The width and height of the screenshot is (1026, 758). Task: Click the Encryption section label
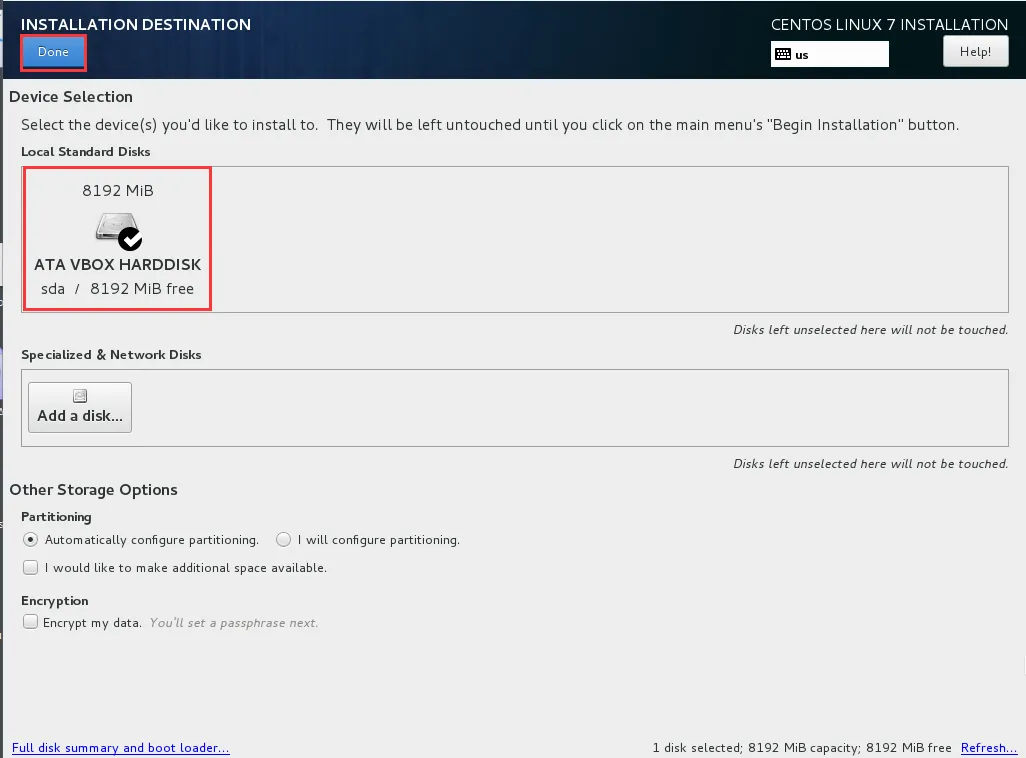point(54,600)
